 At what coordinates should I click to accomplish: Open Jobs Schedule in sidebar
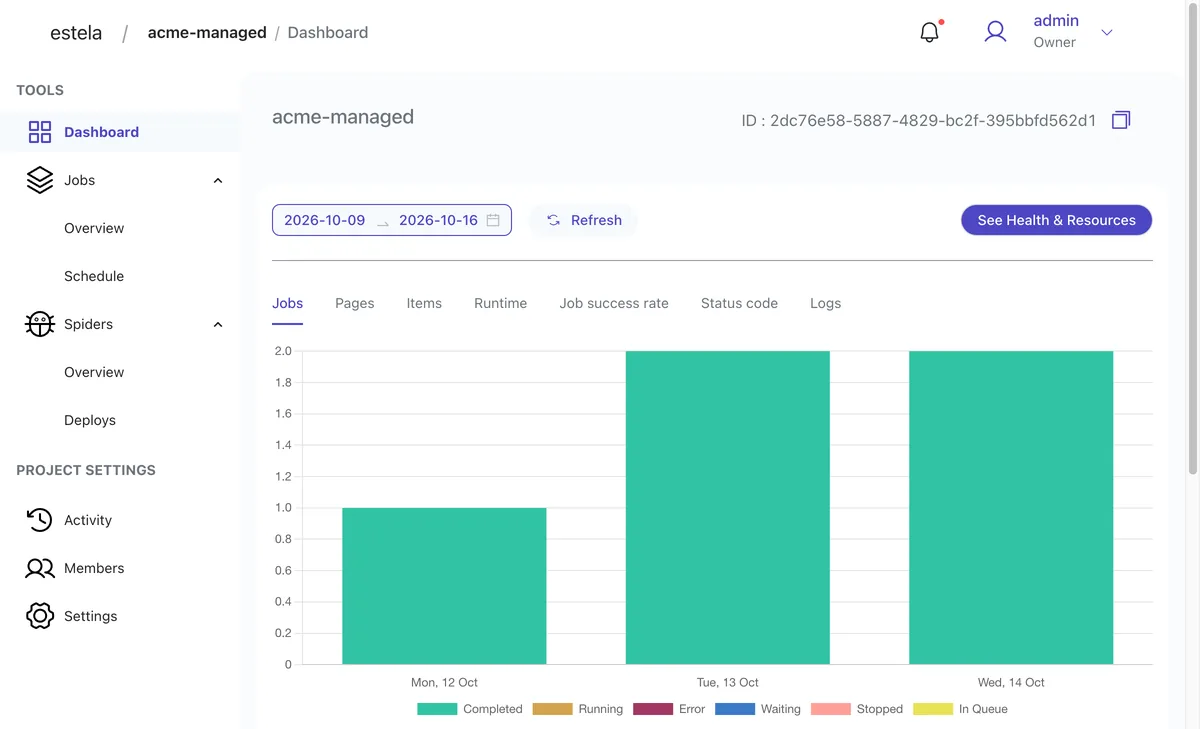coord(94,276)
